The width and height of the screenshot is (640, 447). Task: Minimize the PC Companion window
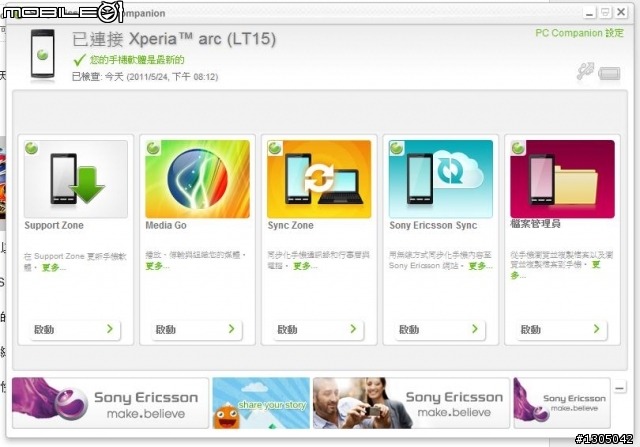[x=589, y=13]
